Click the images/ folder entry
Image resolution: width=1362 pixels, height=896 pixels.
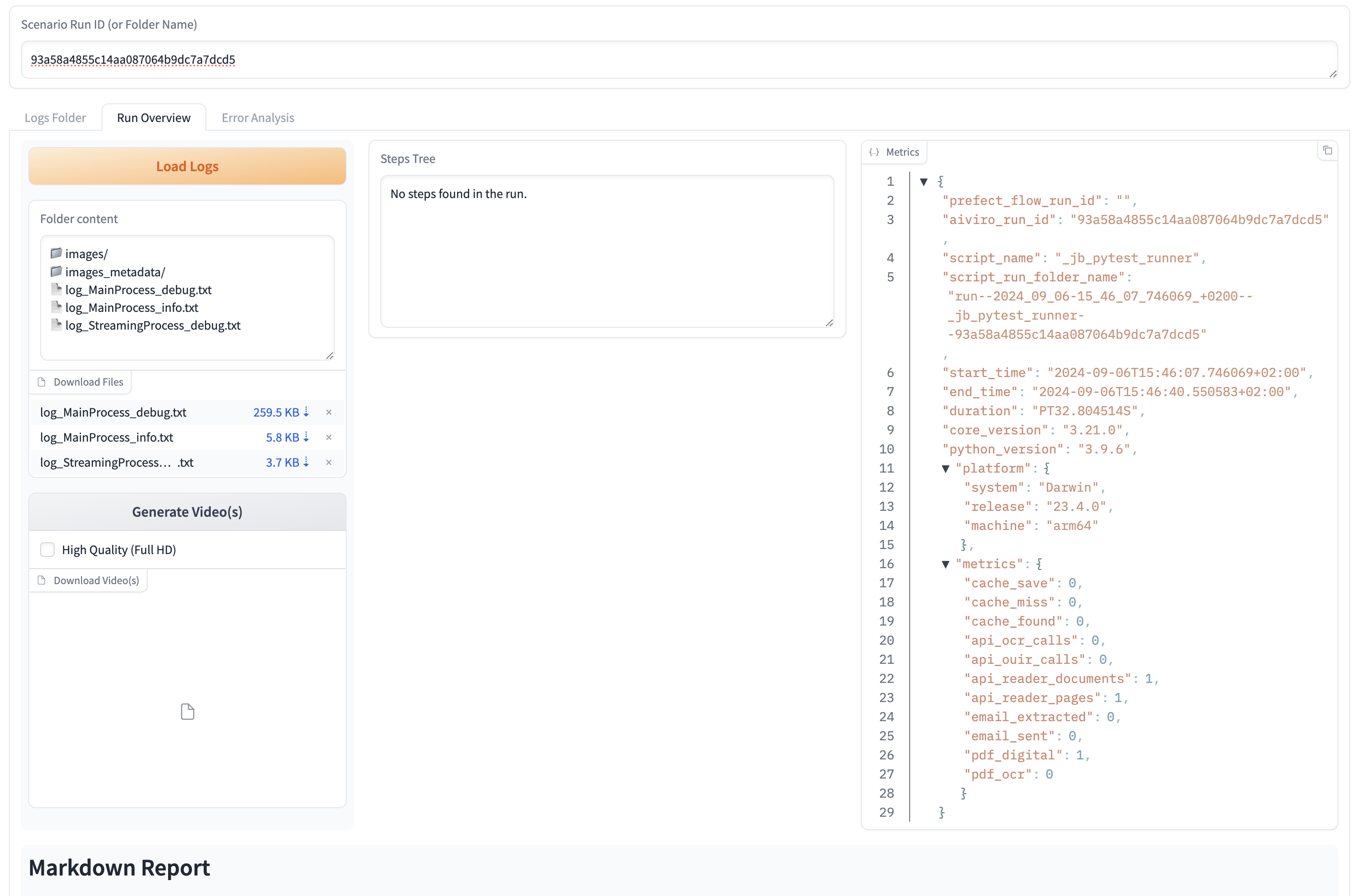86,254
